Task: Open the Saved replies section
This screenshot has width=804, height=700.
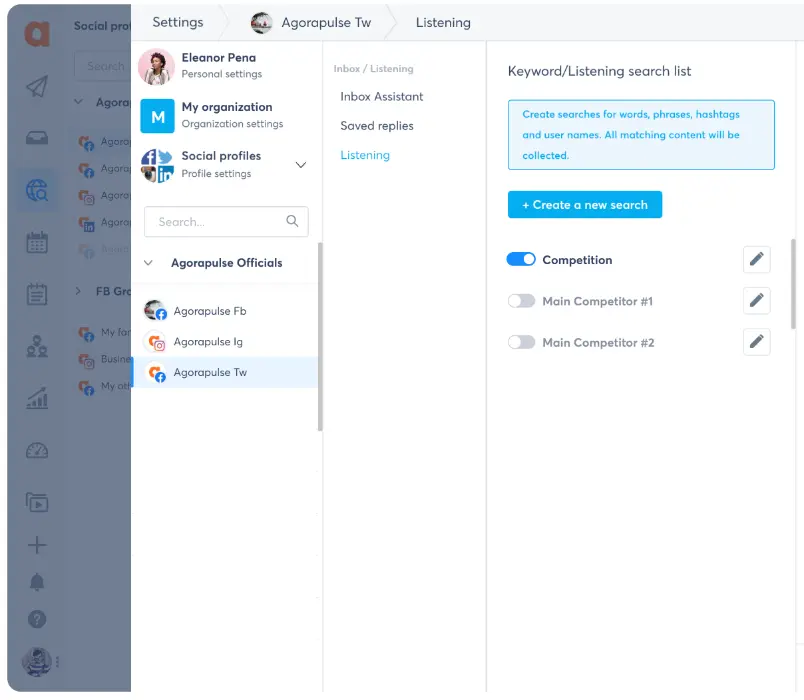Action: coord(378,126)
